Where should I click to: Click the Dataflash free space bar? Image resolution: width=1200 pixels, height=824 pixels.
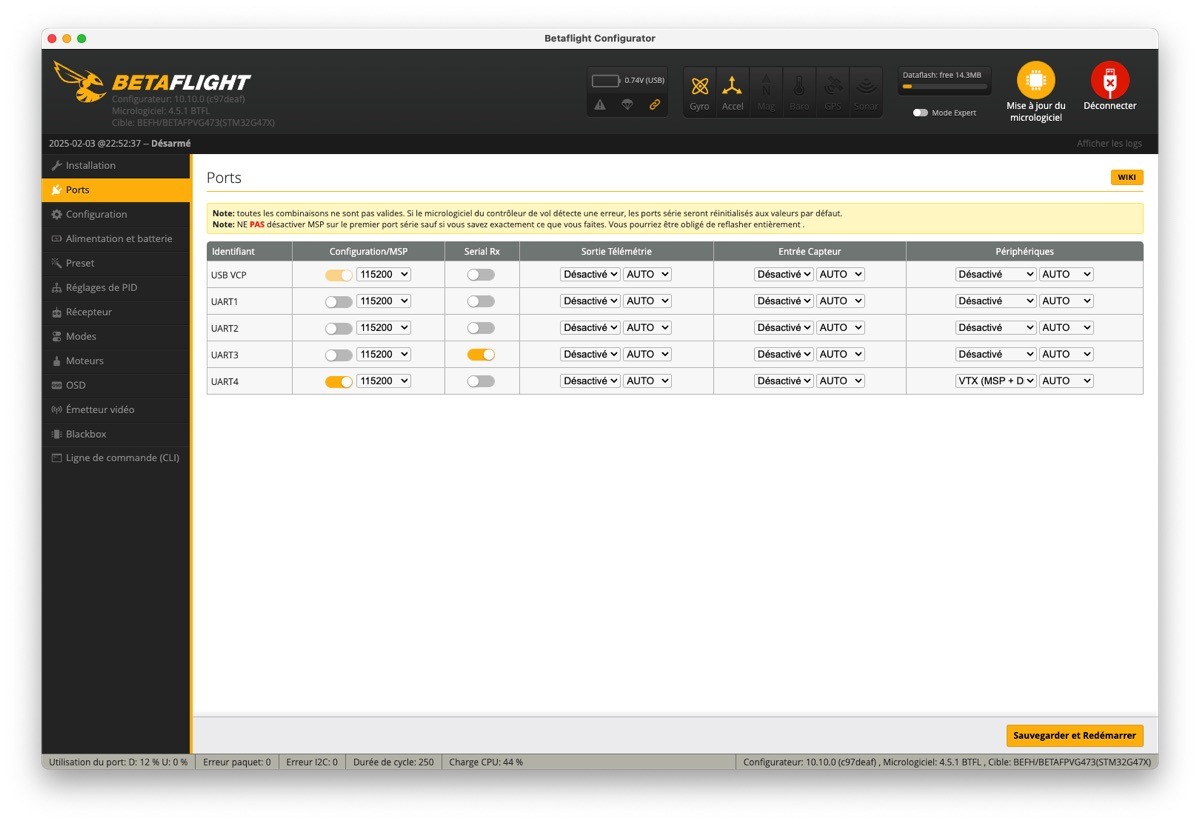(x=944, y=87)
